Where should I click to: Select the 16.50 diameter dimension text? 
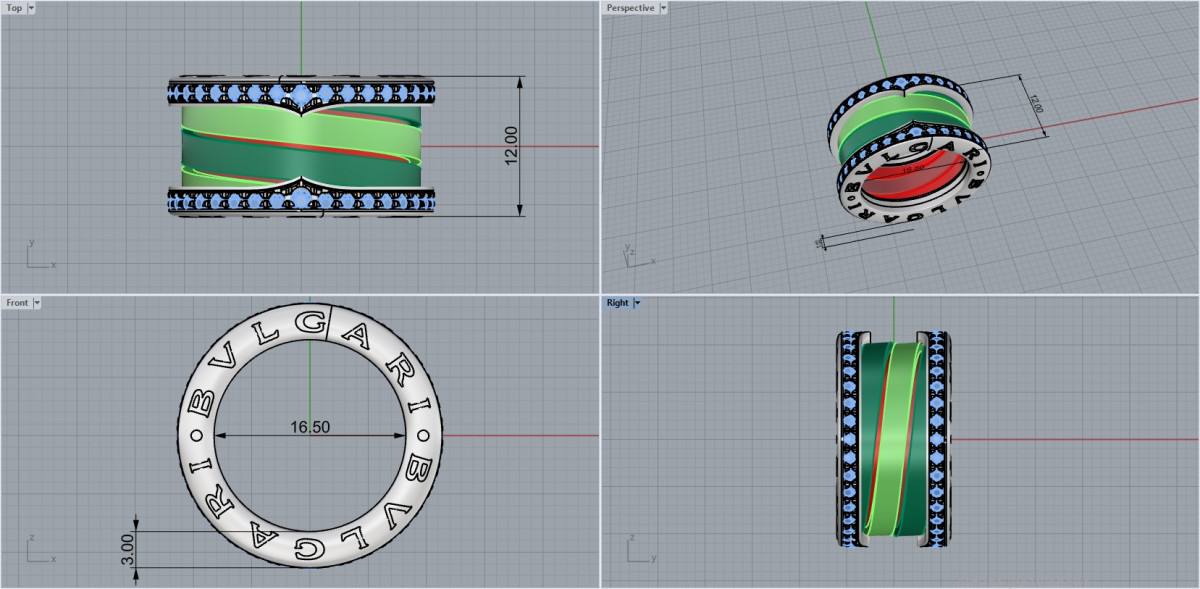(x=310, y=427)
